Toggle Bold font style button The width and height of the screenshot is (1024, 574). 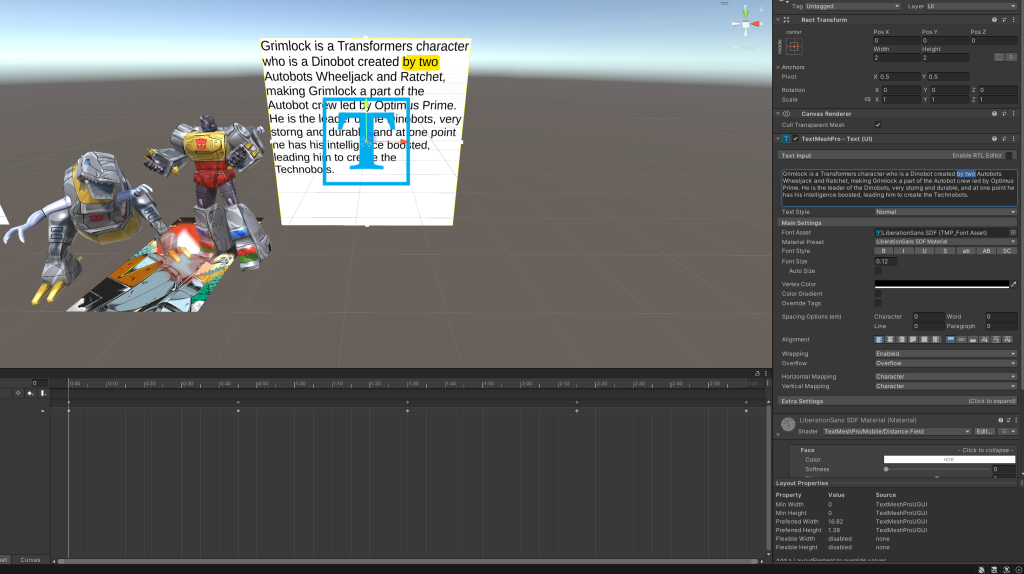pyautogui.click(x=883, y=251)
